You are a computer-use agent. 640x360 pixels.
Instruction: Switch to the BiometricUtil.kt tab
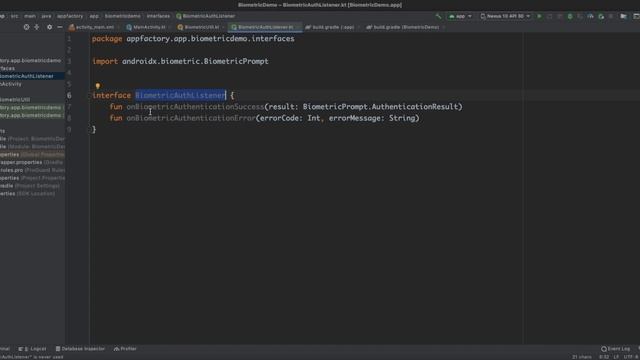tap(200, 27)
